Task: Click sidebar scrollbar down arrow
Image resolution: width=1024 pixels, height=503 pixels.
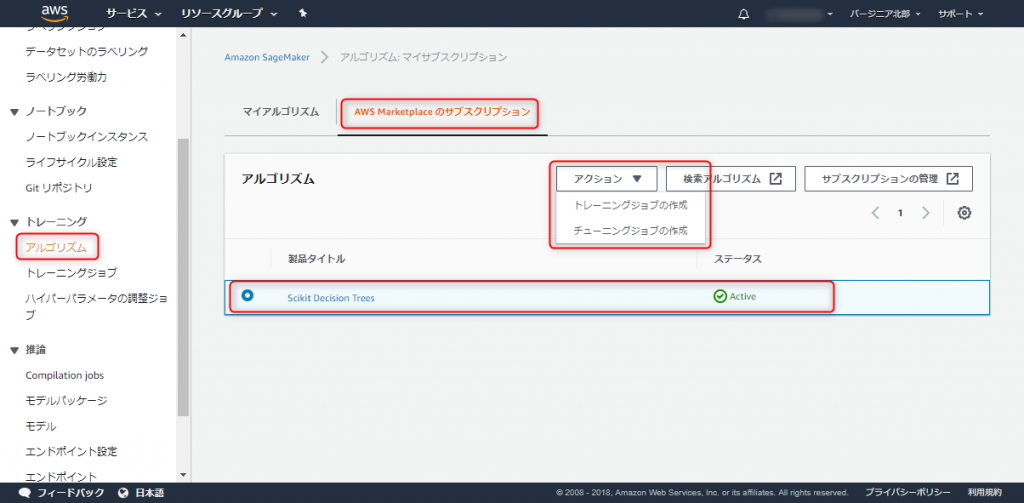Action: tap(183, 475)
